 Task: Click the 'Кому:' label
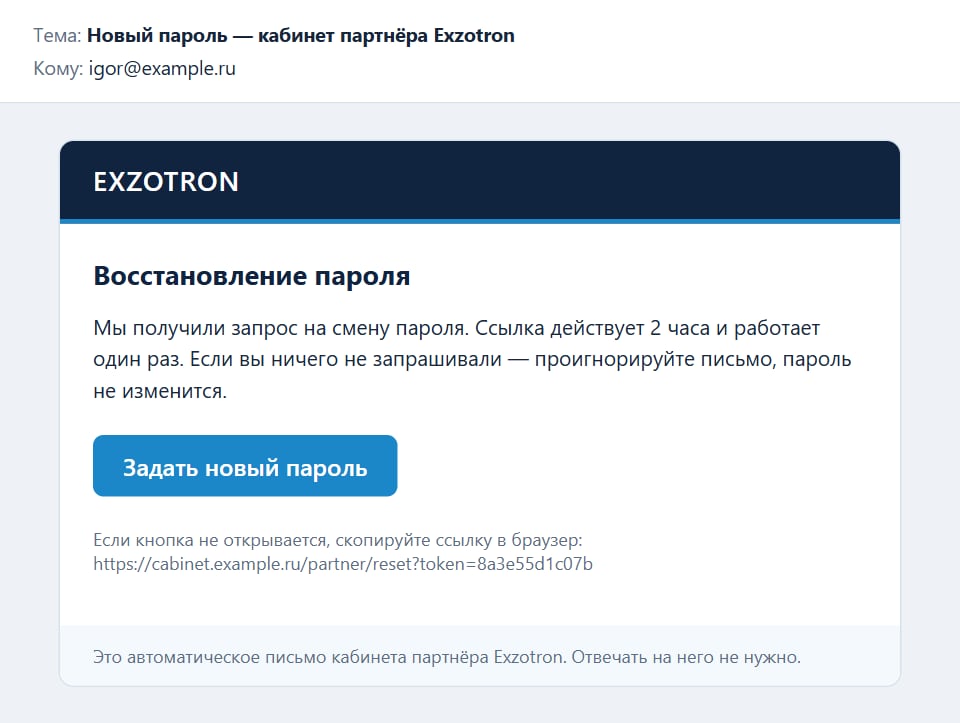coord(58,69)
